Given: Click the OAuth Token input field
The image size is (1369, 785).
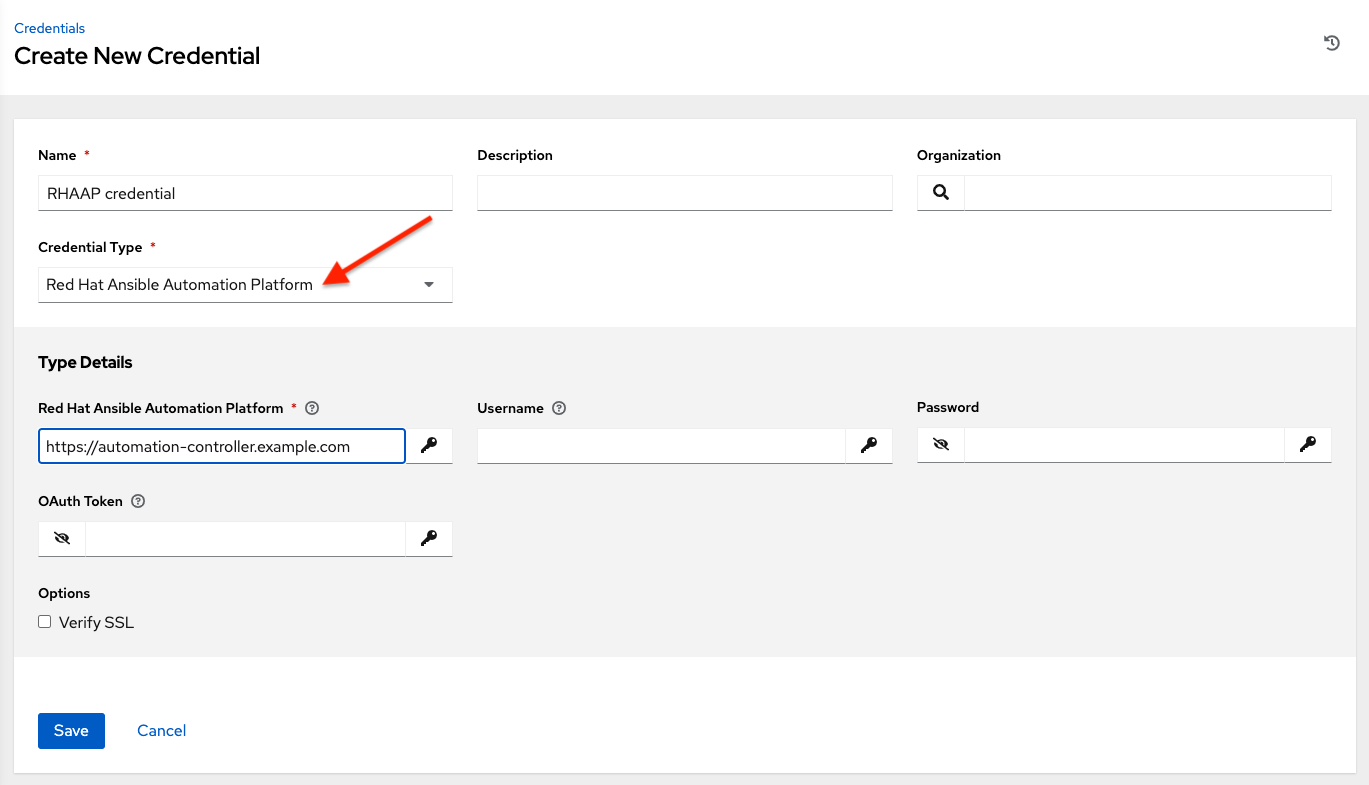Looking at the screenshot, I should [x=245, y=538].
